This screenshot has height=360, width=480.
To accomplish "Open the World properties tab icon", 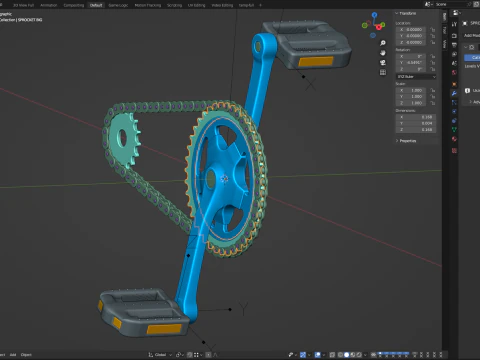I will click(454, 73).
